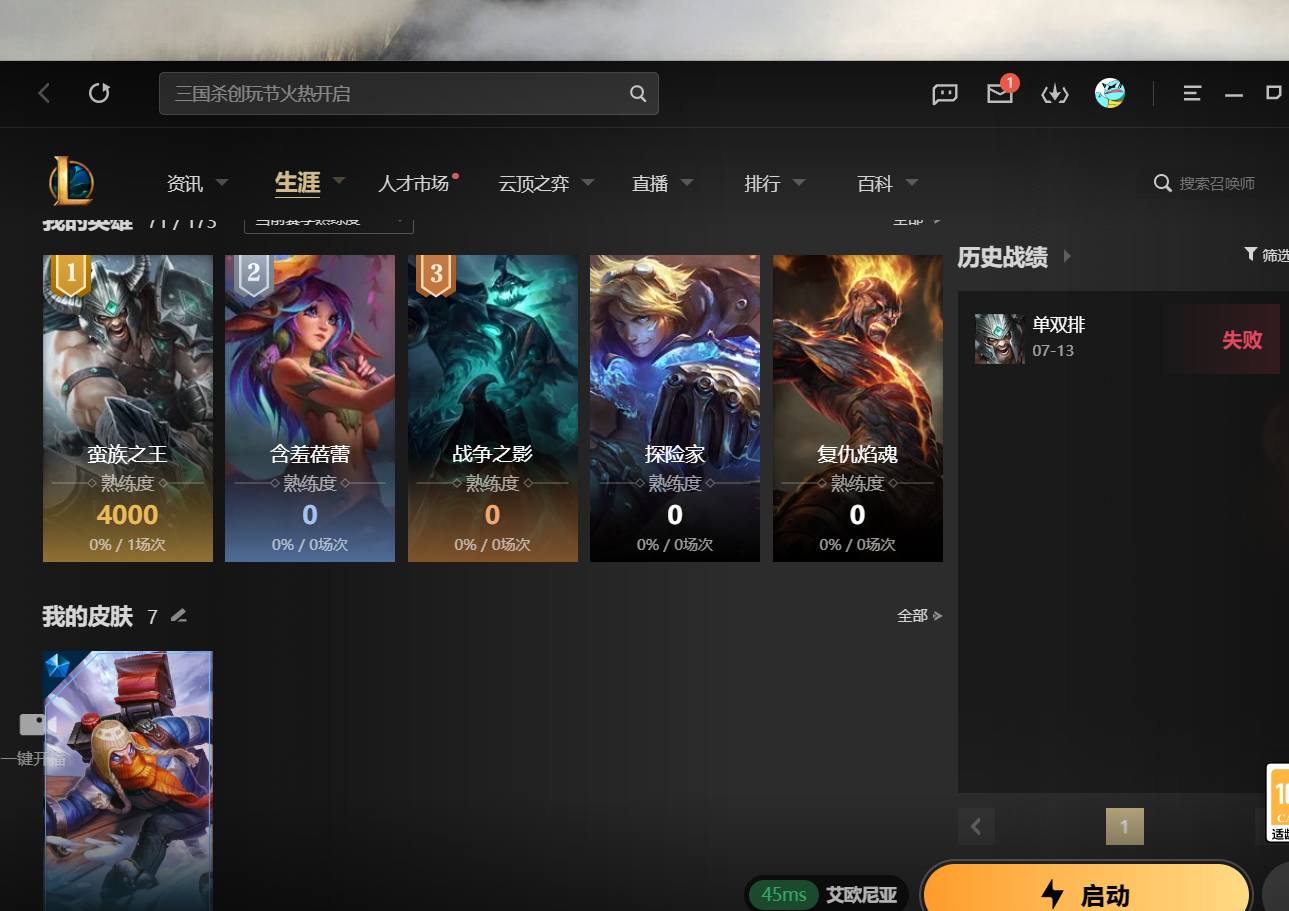Expand the 历史战绩 arrow
Image resolution: width=1289 pixels, height=911 pixels.
(1067, 256)
